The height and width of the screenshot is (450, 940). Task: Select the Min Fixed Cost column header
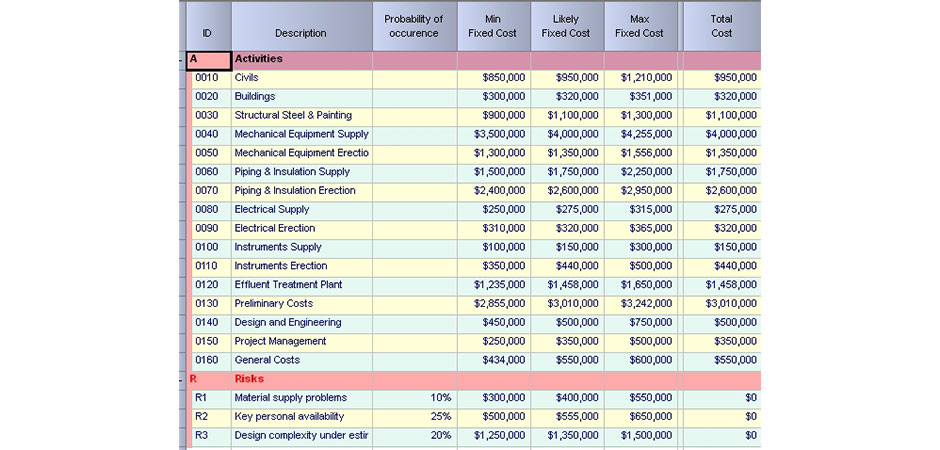(x=492, y=26)
